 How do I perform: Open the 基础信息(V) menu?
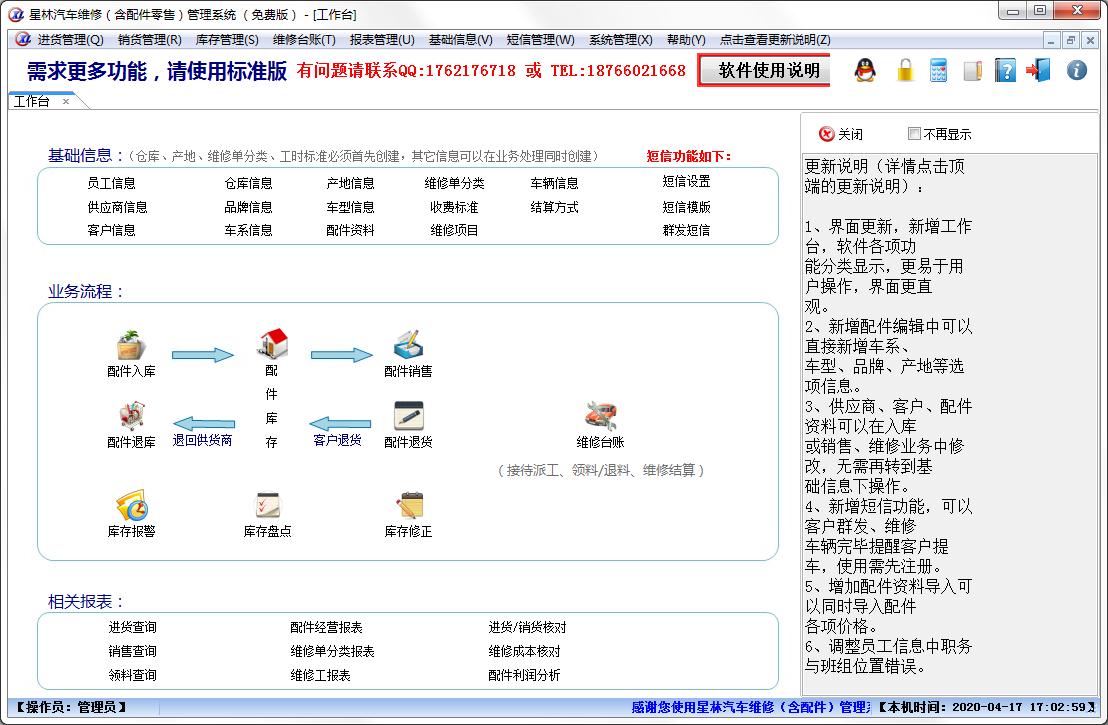click(x=460, y=40)
